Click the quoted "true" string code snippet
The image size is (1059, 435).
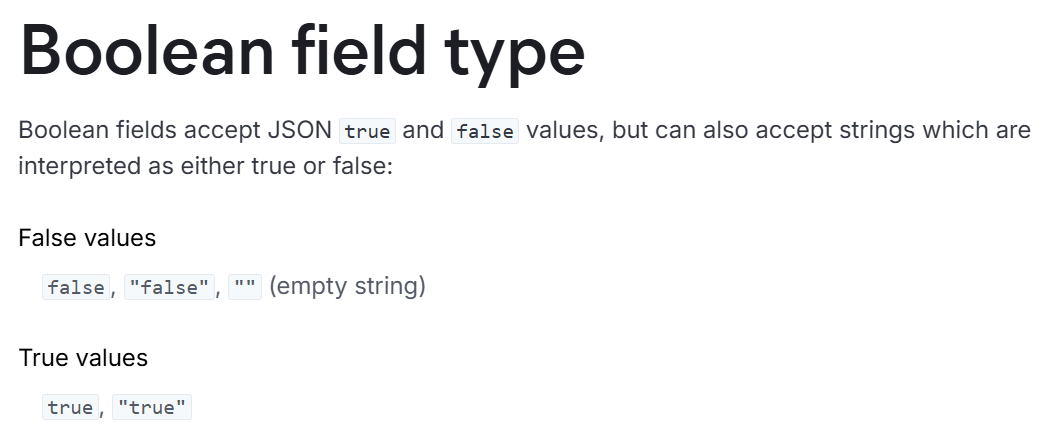pos(152,407)
